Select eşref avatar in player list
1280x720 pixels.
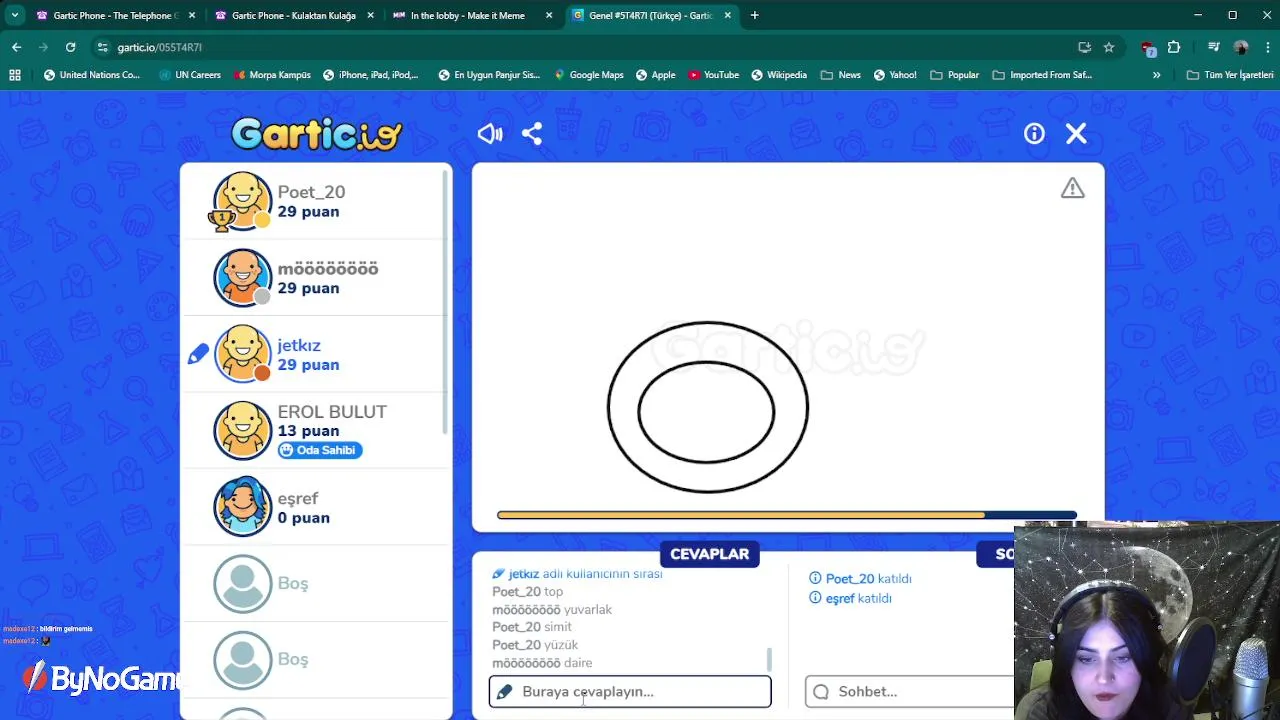coord(242,507)
